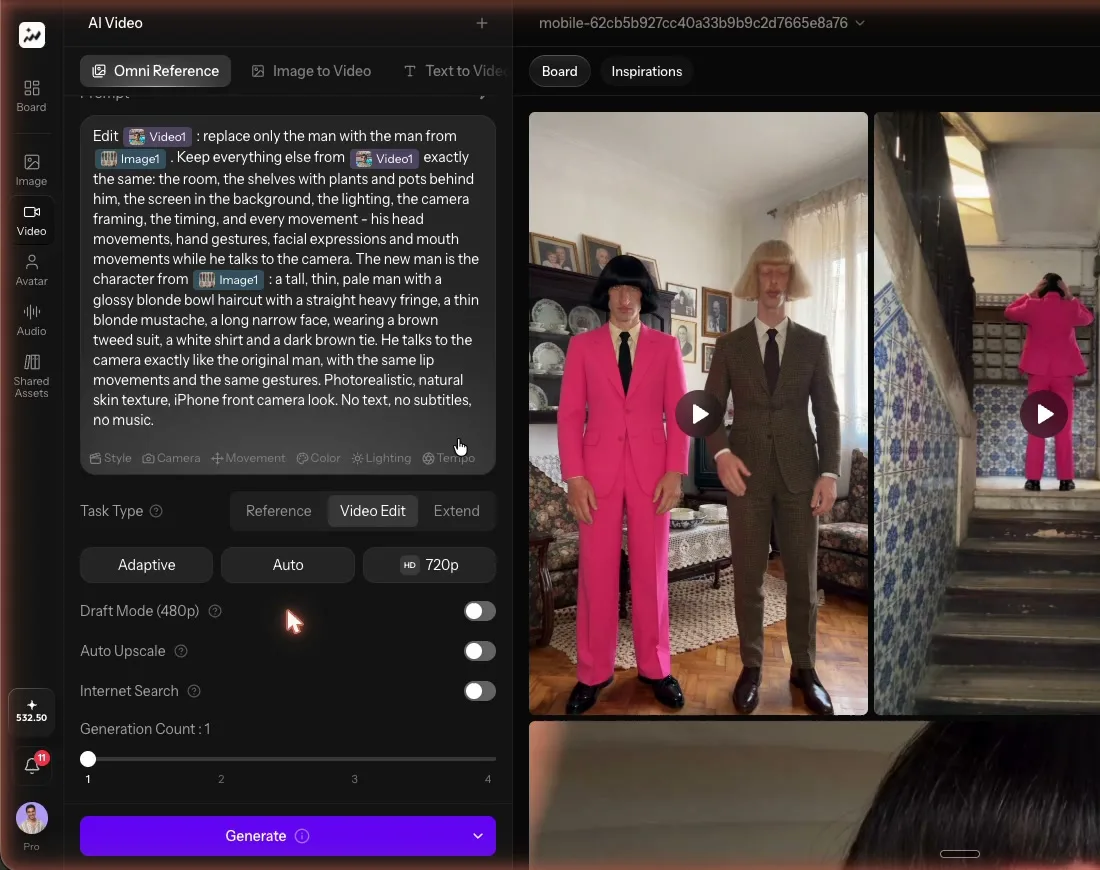Open notifications bell
The image size is (1100, 870).
click(x=32, y=765)
